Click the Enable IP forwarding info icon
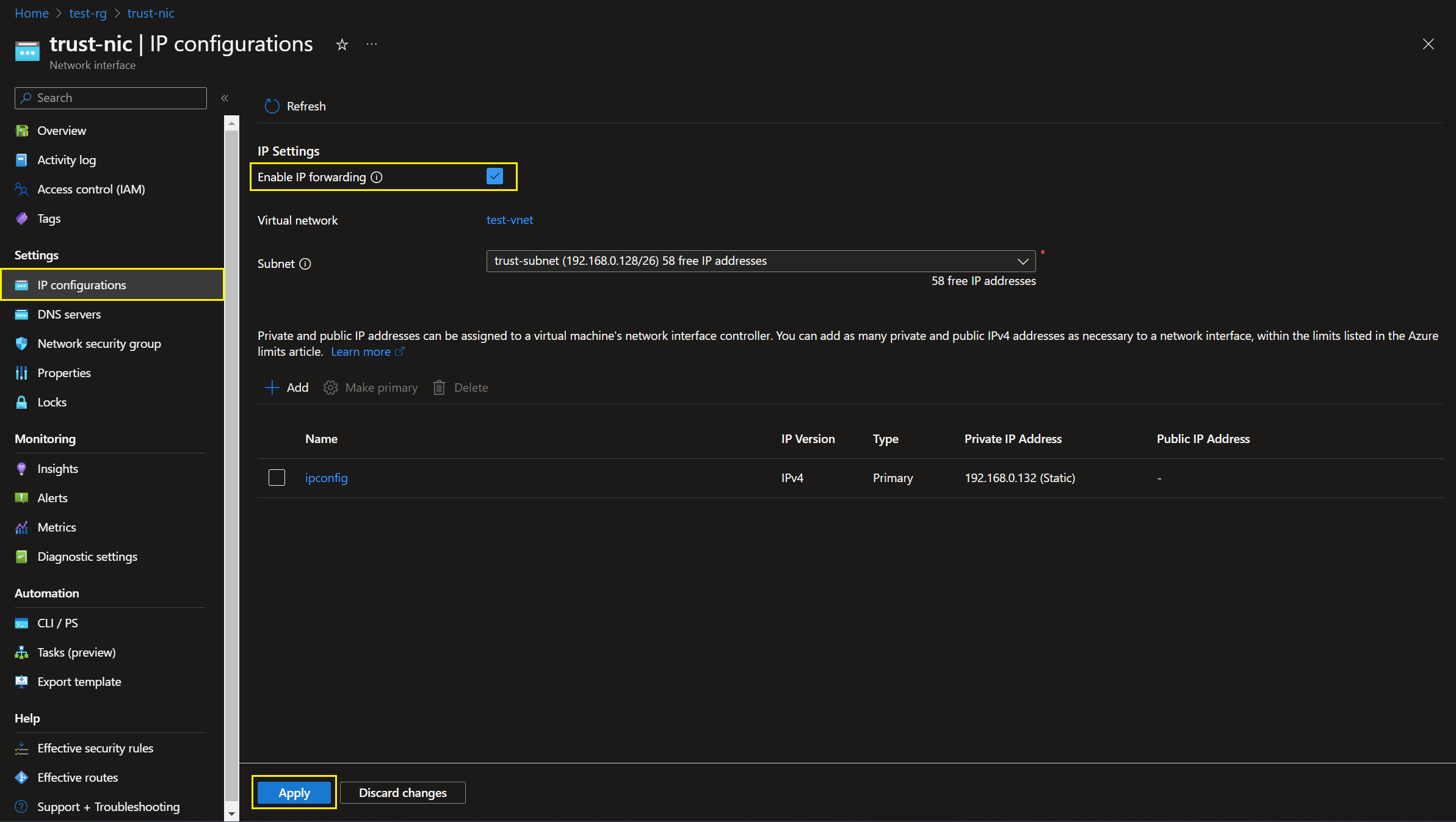Image resolution: width=1456 pixels, height=822 pixels. pos(377,177)
